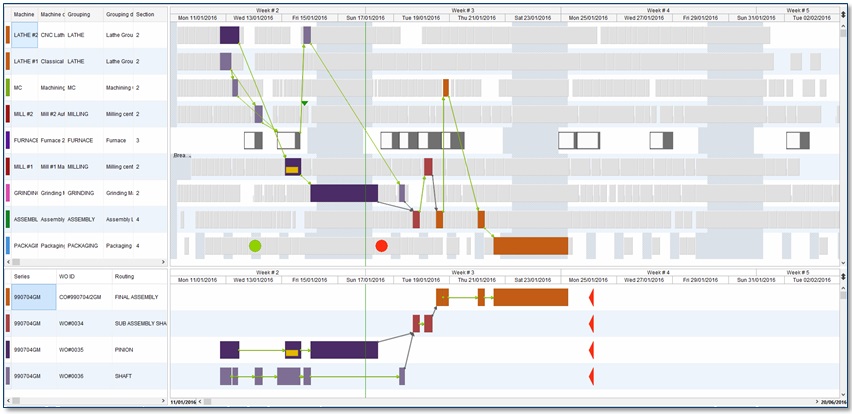852x414 pixels.
Task: Click the PINION routing cell
Action: [x=140, y=349]
